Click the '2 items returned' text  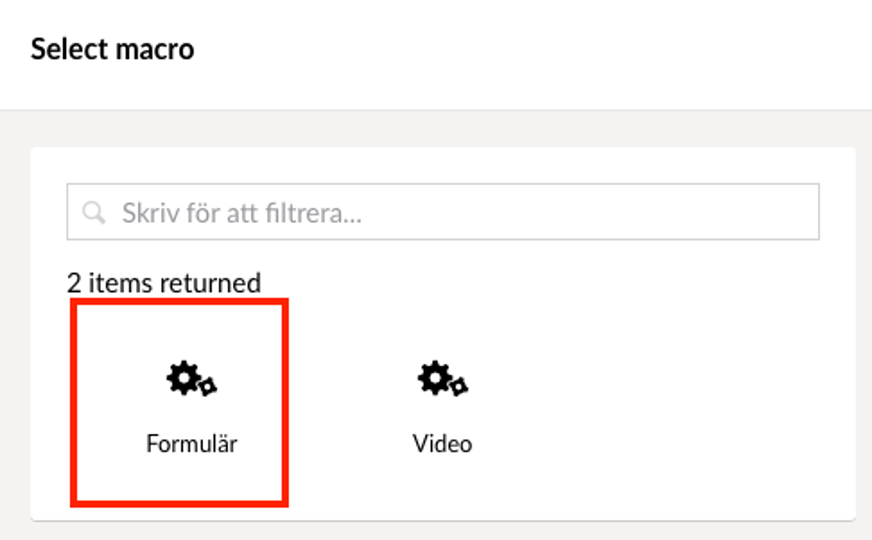coord(164,283)
